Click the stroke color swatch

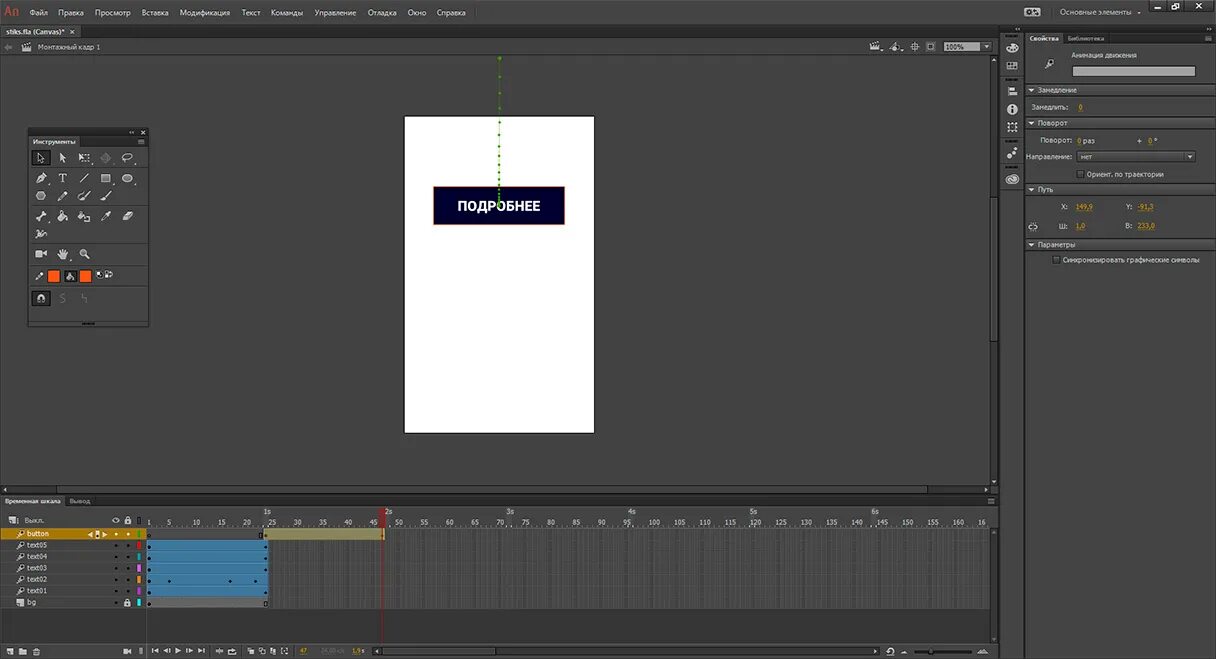pos(54,276)
